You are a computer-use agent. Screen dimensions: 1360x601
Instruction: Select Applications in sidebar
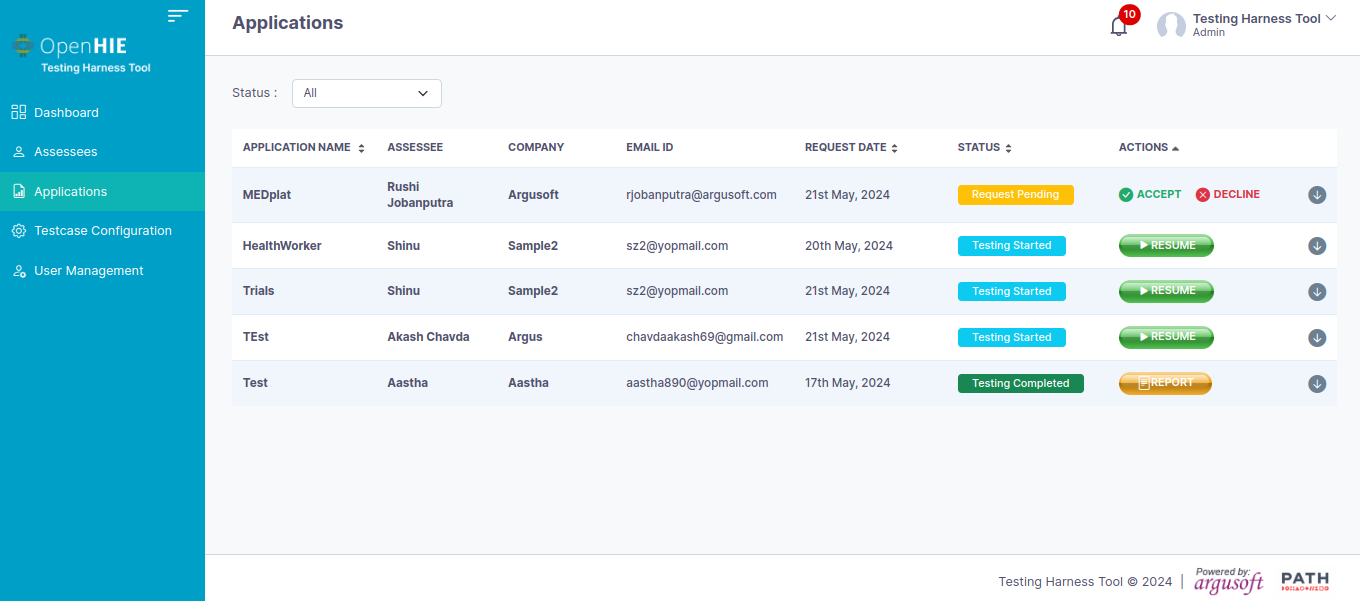coord(102,191)
